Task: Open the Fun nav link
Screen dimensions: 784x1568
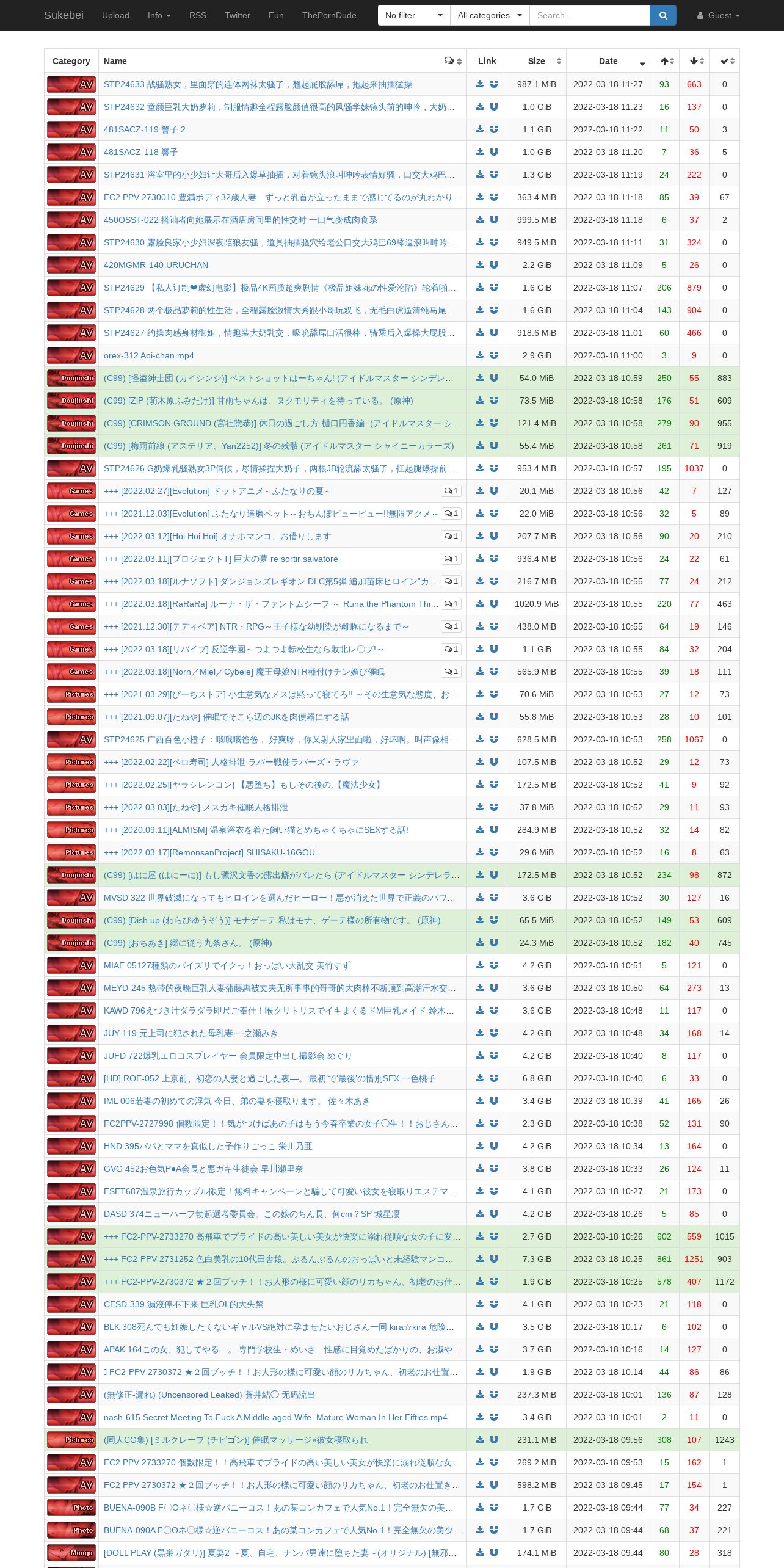Action: coord(276,15)
